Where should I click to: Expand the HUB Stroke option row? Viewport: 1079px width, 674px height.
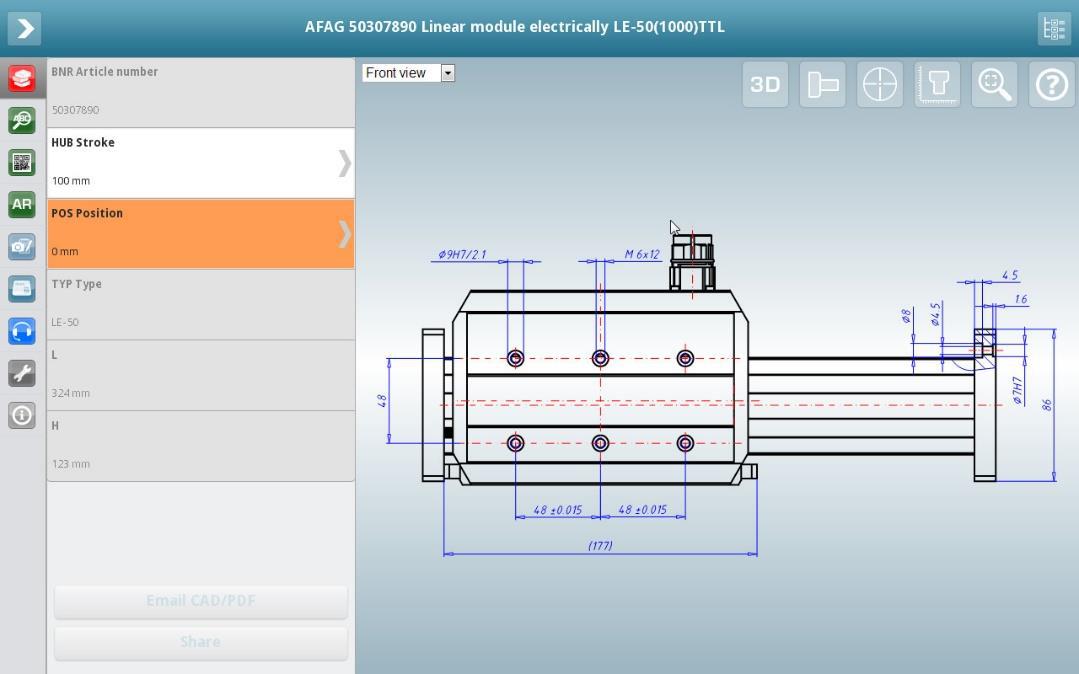click(x=201, y=162)
